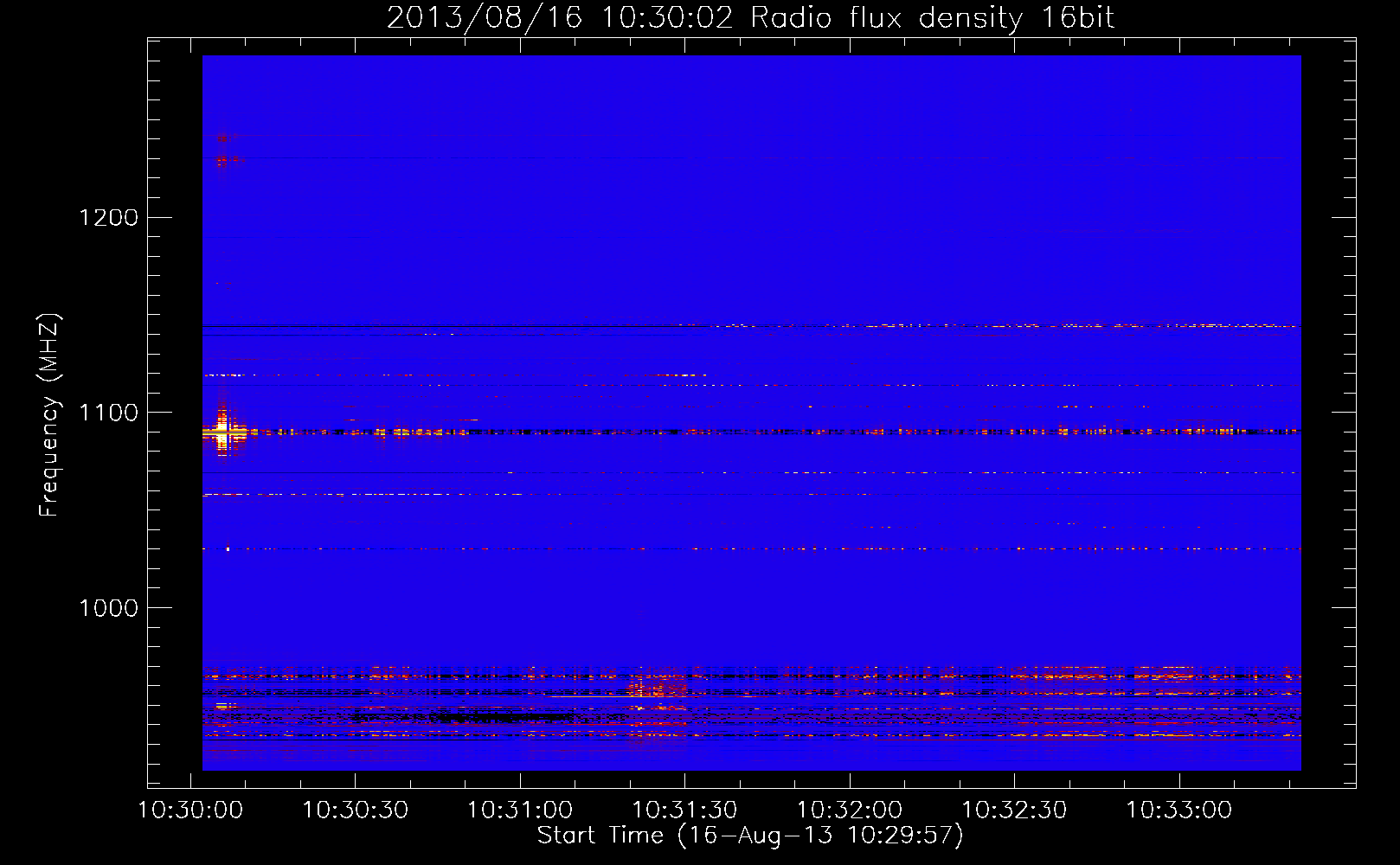Image resolution: width=1400 pixels, height=865 pixels.
Task: Click the 10:31:30 time tick label
Action: click(685, 811)
